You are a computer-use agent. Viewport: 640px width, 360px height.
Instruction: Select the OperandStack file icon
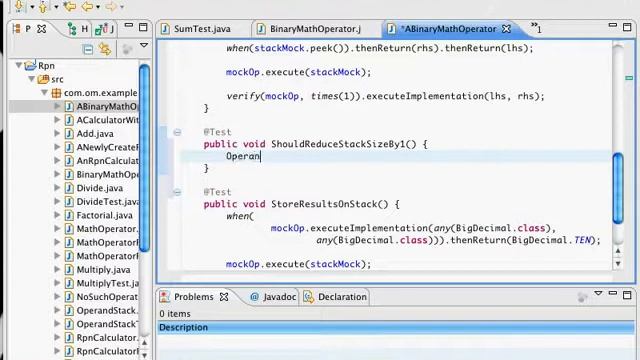click(x=69, y=311)
